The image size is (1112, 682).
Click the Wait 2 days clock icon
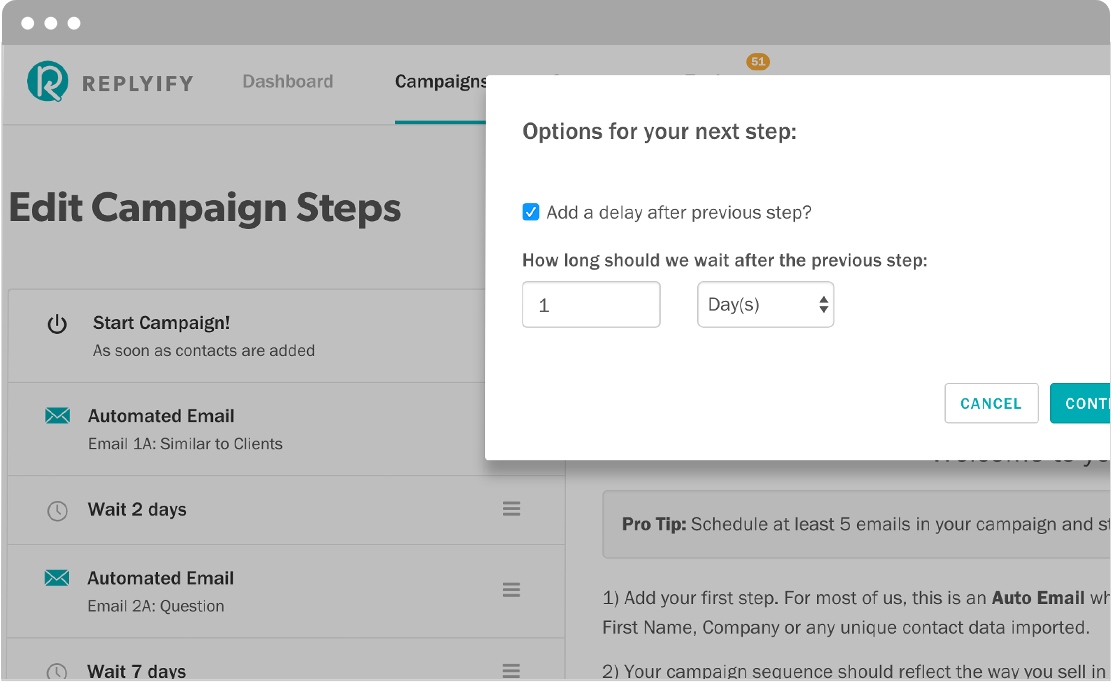coord(57,510)
